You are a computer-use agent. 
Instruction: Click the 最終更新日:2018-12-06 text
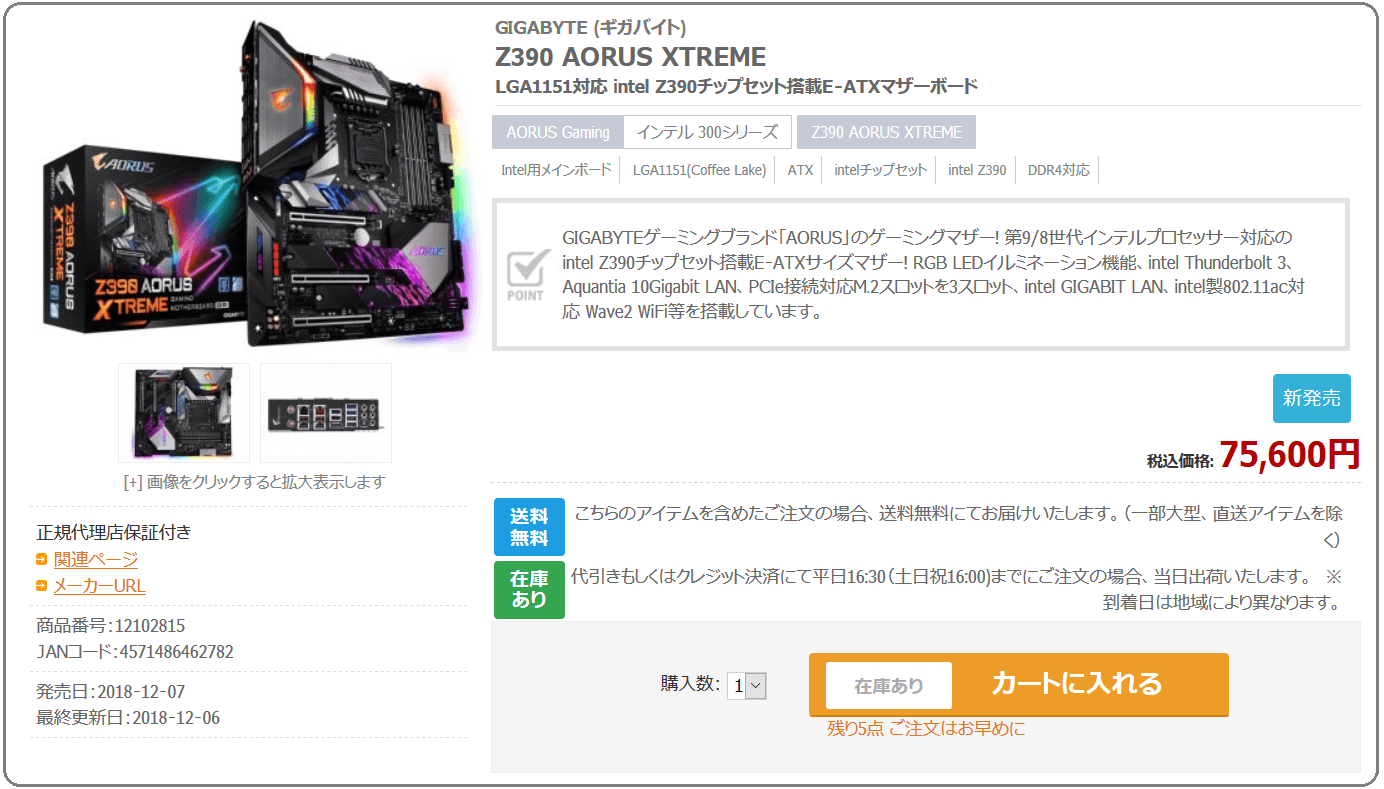coord(128,718)
